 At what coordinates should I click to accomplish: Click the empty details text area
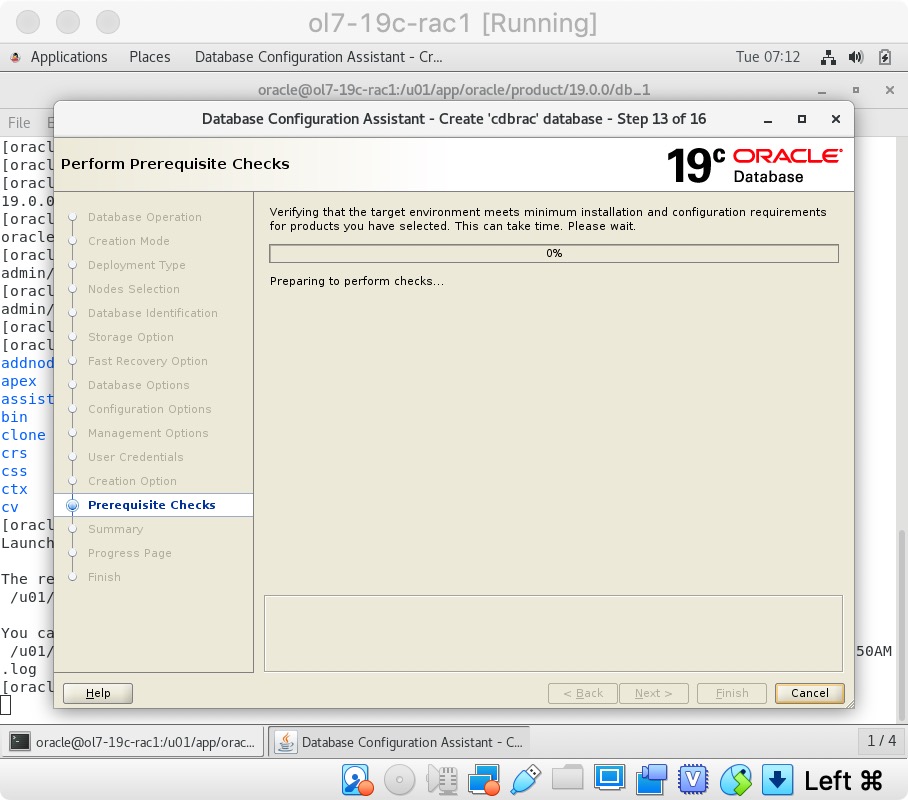pos(553,634)
